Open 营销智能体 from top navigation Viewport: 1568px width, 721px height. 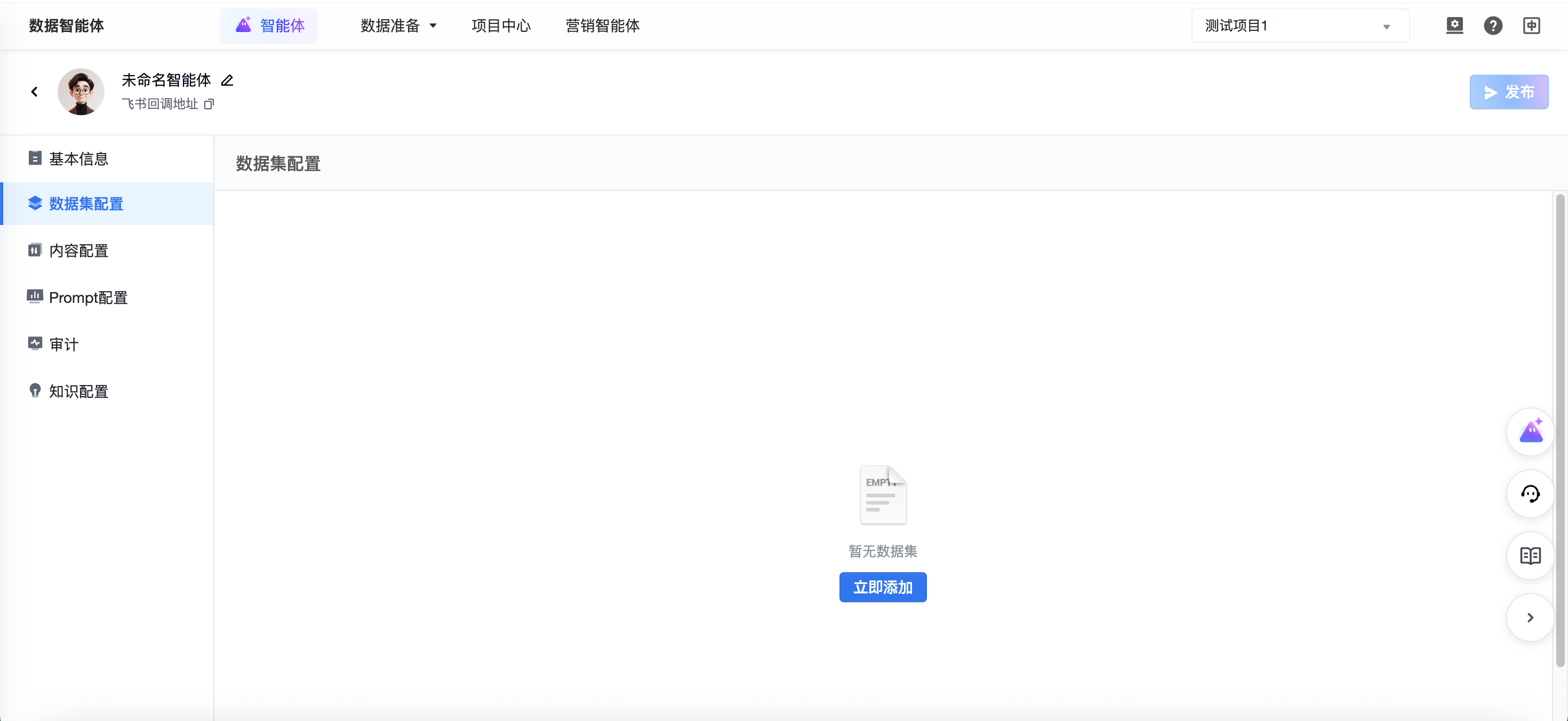point(602,26)
